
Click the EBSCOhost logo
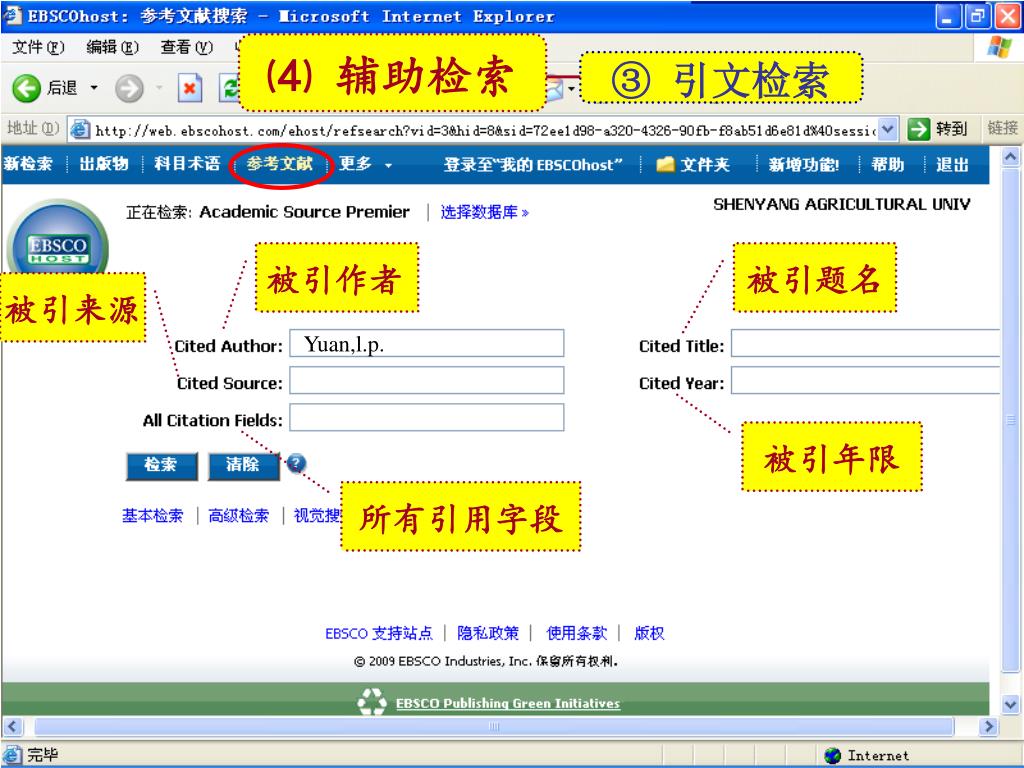point(57,245)
